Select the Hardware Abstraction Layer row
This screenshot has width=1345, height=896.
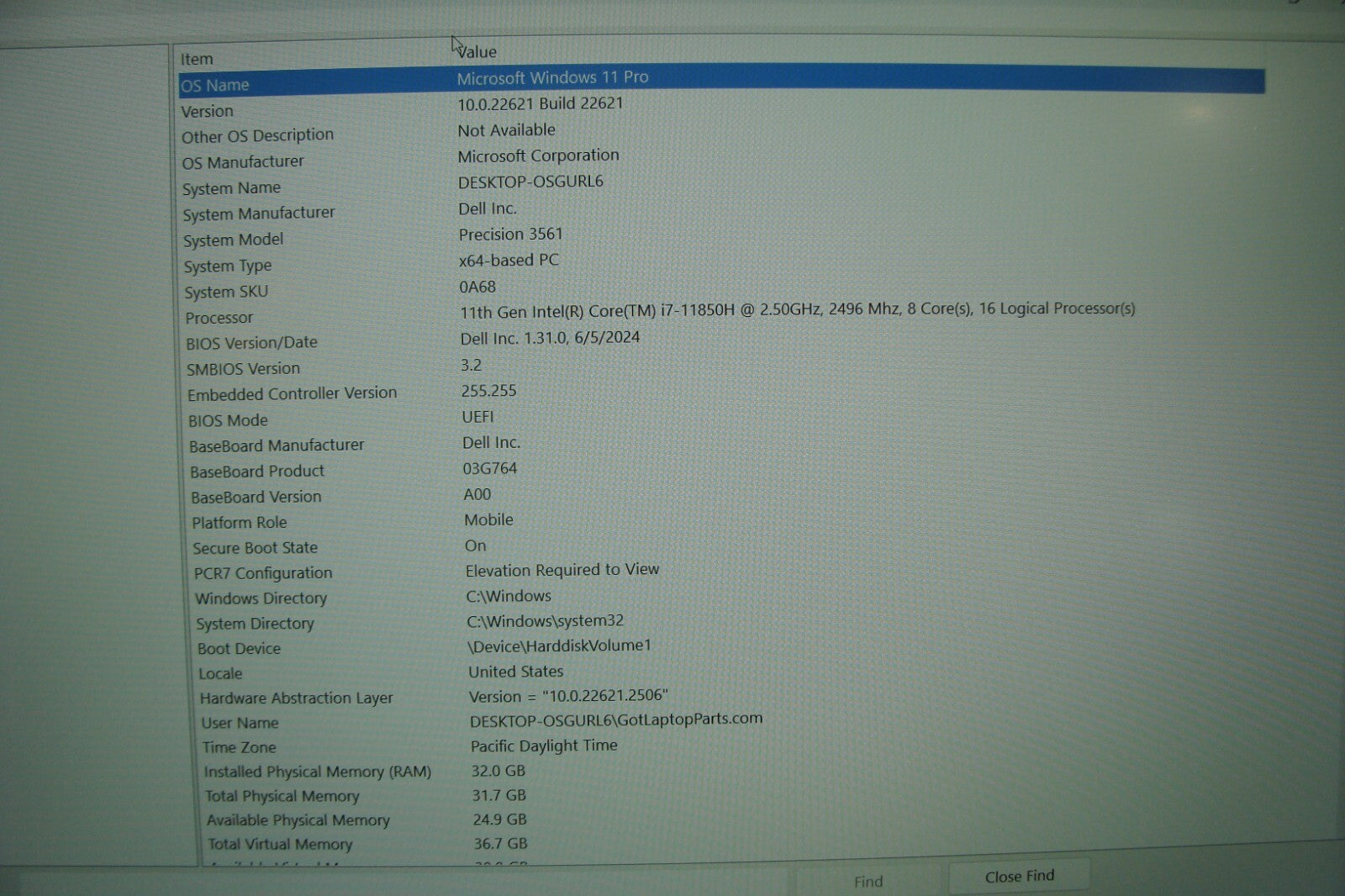[x=297, y=698]
